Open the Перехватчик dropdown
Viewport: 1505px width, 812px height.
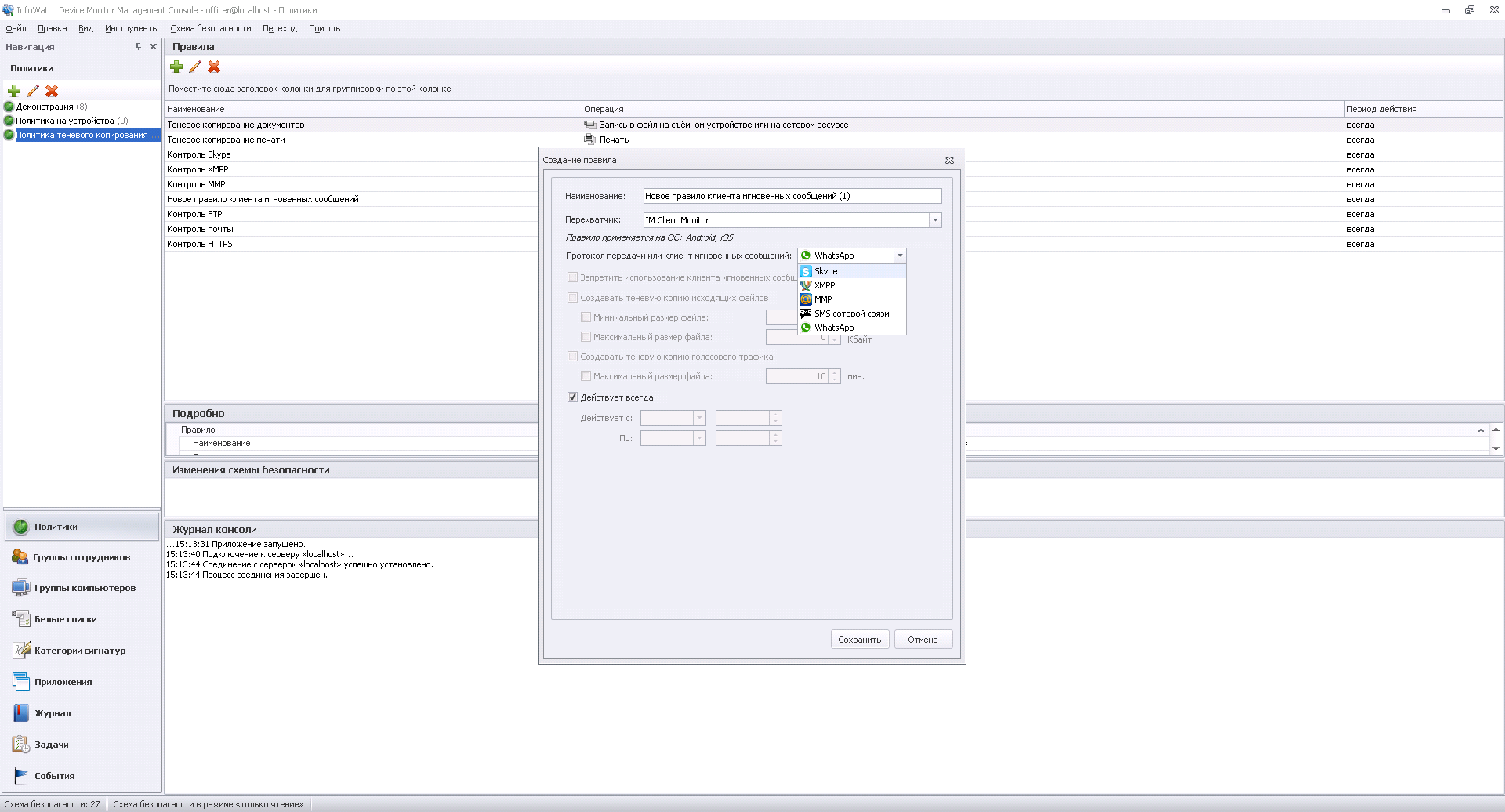click(x=935, y=220)
